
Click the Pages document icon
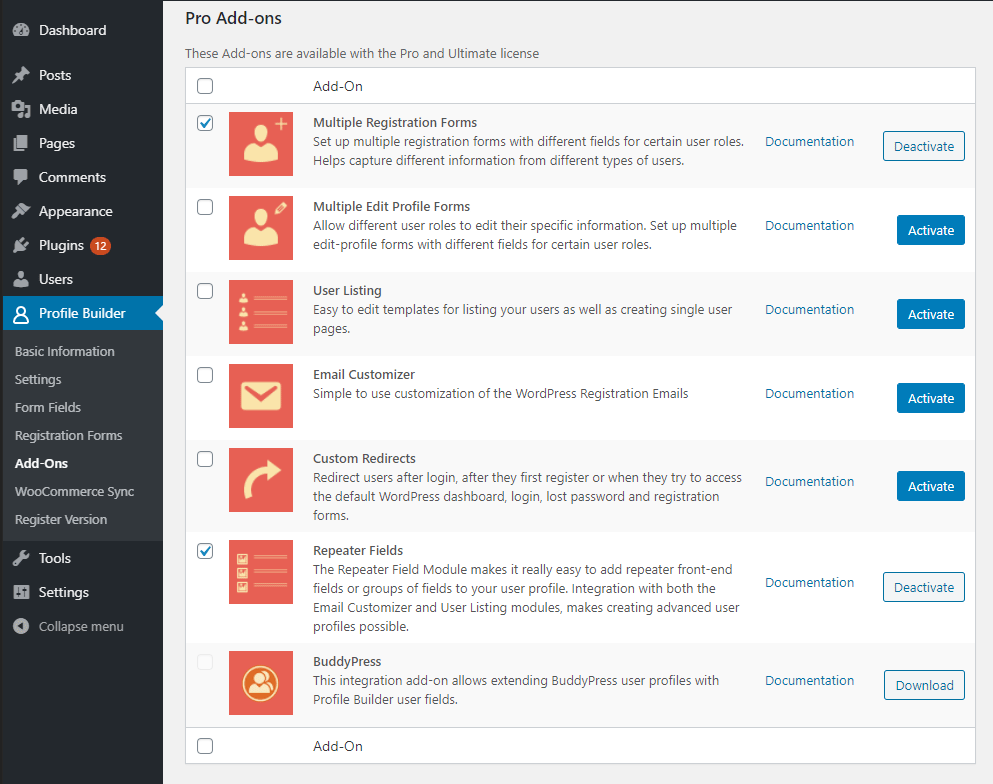21,143
